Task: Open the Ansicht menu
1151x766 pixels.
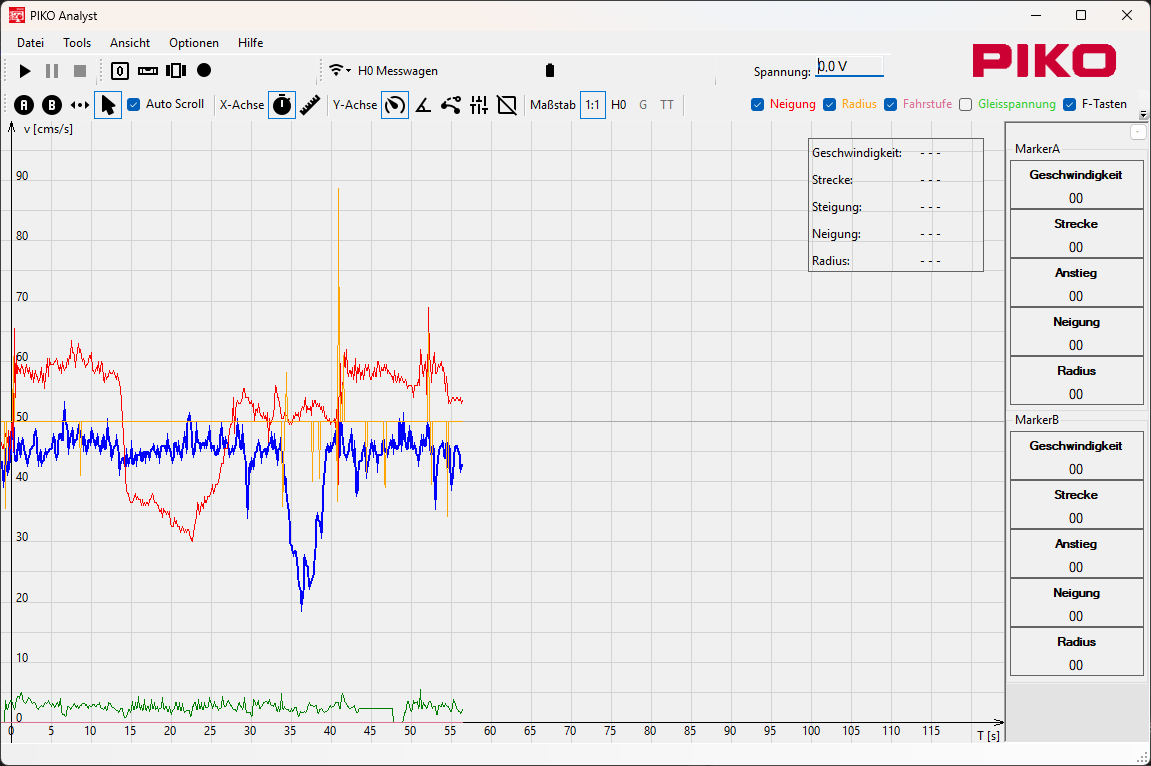Action: [130, 43]
